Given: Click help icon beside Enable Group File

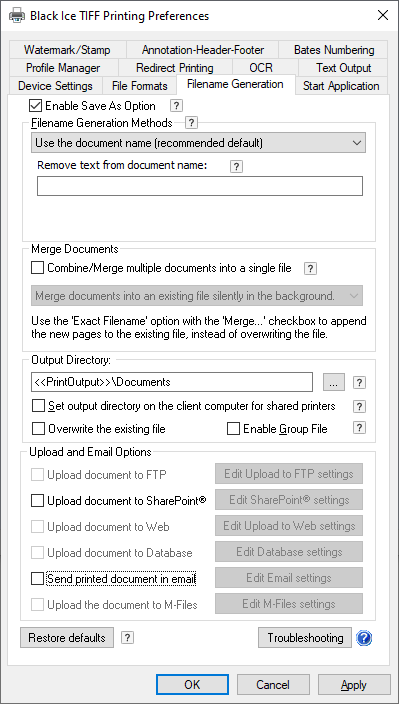Looking at the screenshot, I should pos(360,428).
